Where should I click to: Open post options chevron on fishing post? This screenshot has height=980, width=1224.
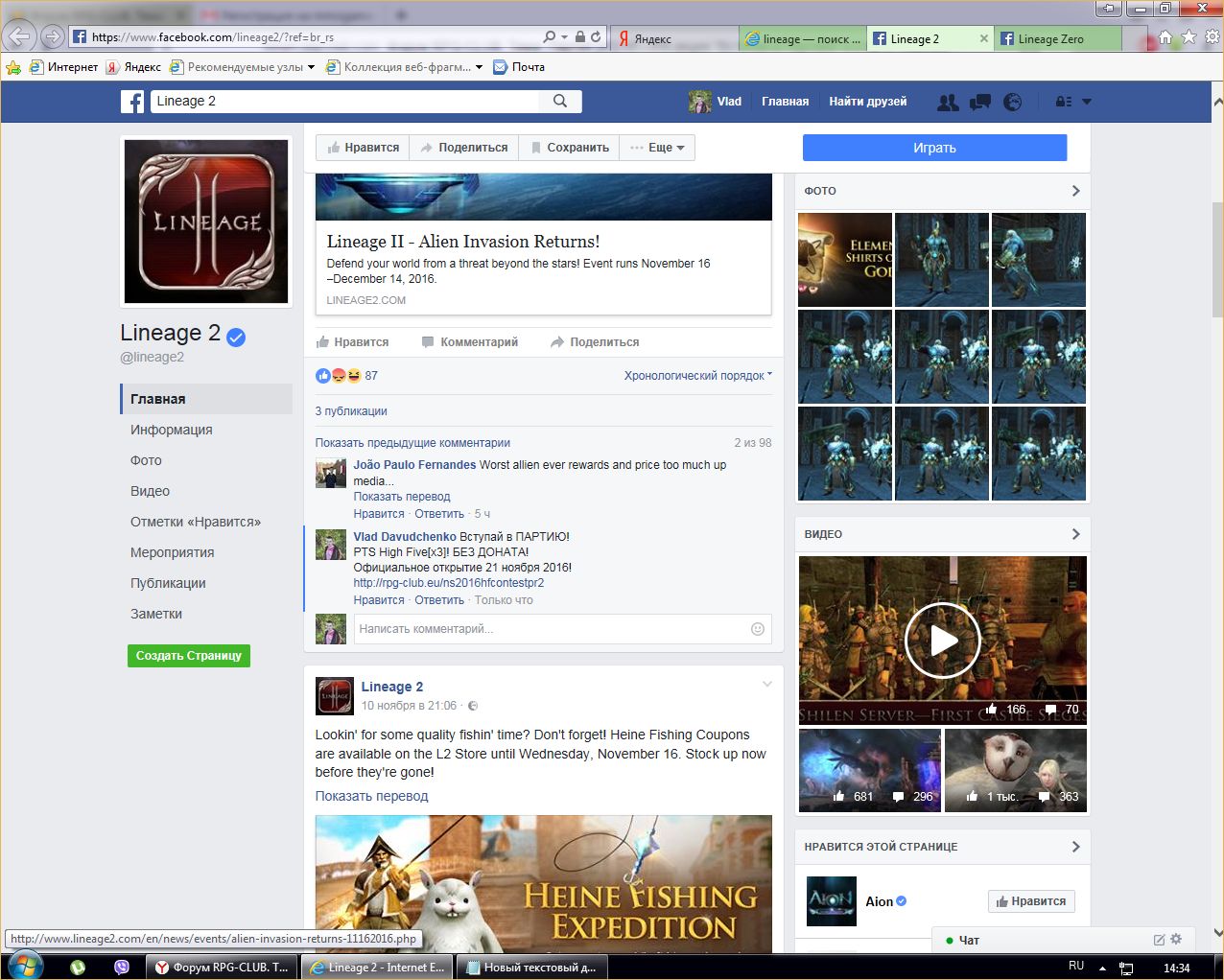[766, 685]
